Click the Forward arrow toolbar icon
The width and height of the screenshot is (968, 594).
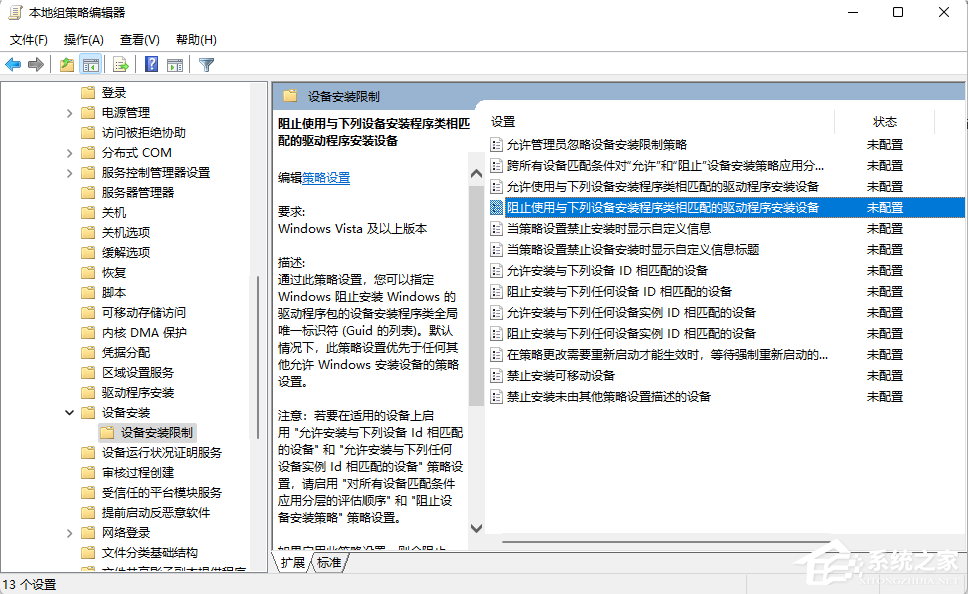pyautogui.click(x=36, y=64)
